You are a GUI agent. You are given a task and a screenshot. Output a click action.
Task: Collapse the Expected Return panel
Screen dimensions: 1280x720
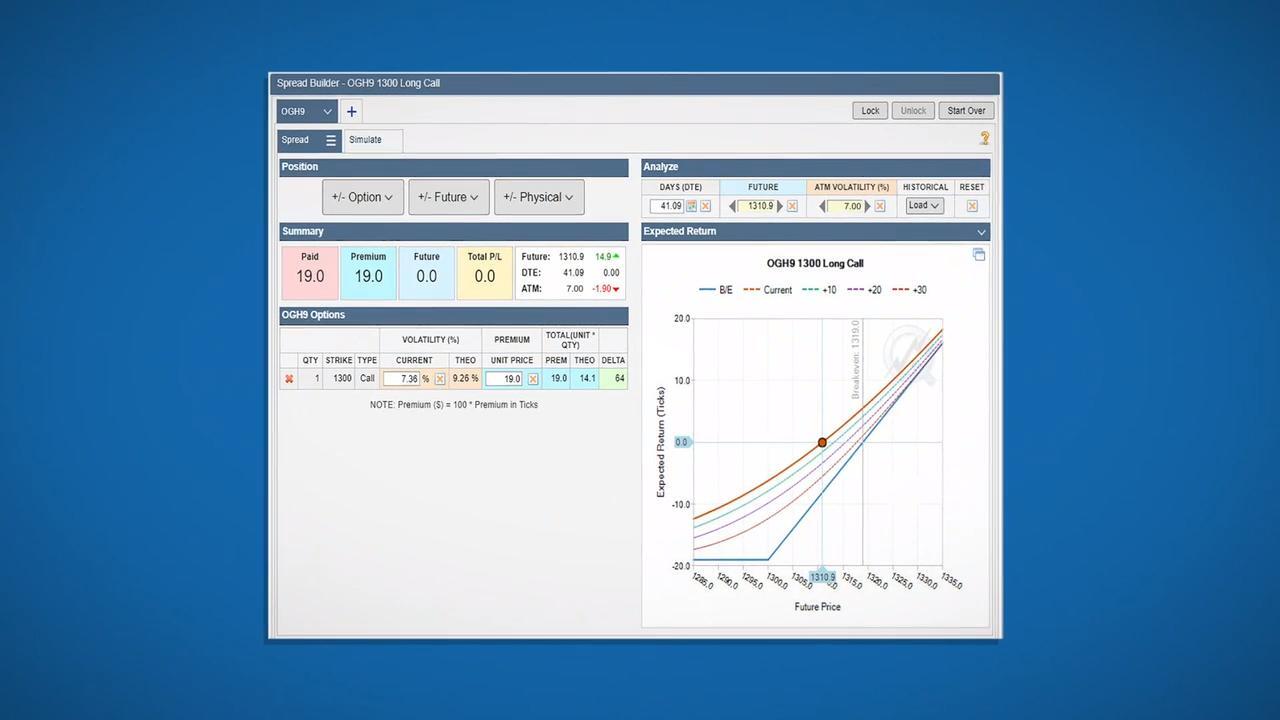click(x=981, y=232)
